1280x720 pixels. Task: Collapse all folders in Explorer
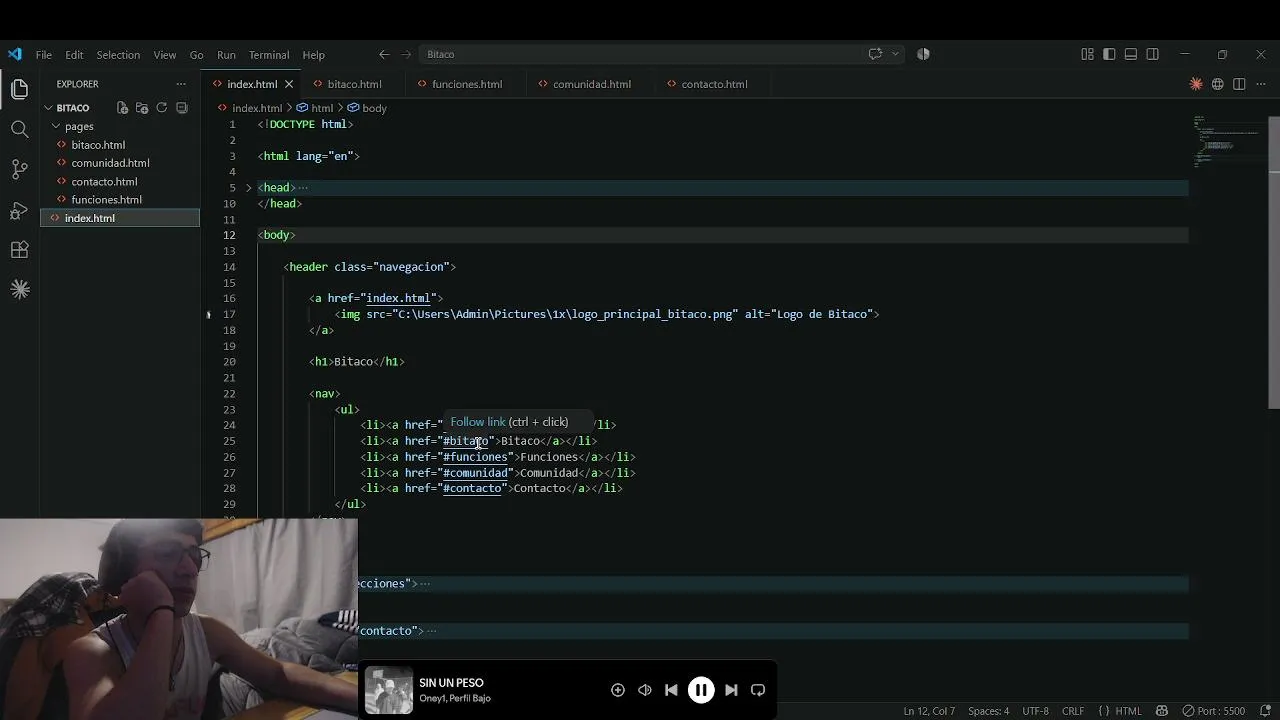(x=182, y=107)
